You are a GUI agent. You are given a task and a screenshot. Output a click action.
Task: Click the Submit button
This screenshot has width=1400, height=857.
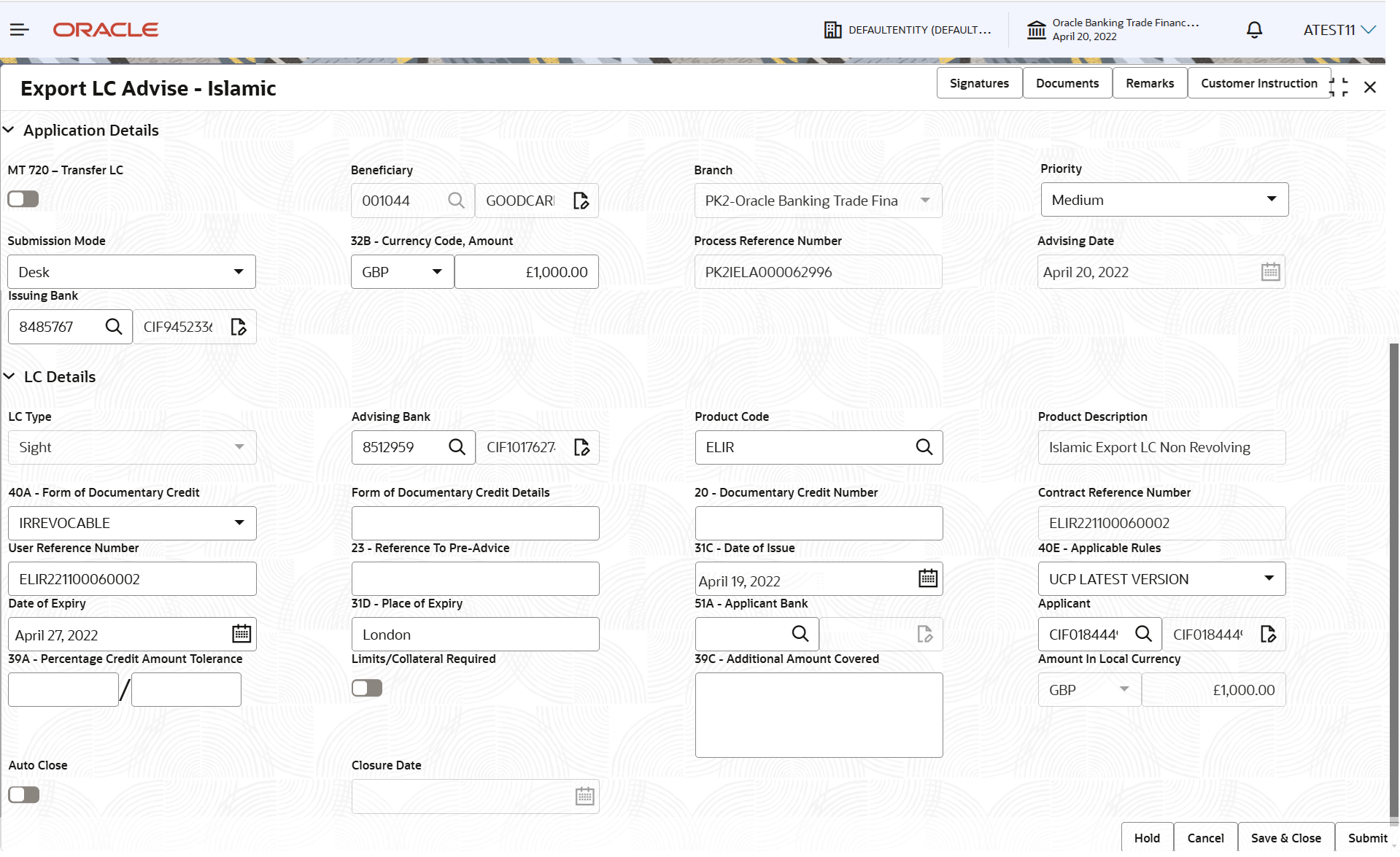click(1367, 838)
